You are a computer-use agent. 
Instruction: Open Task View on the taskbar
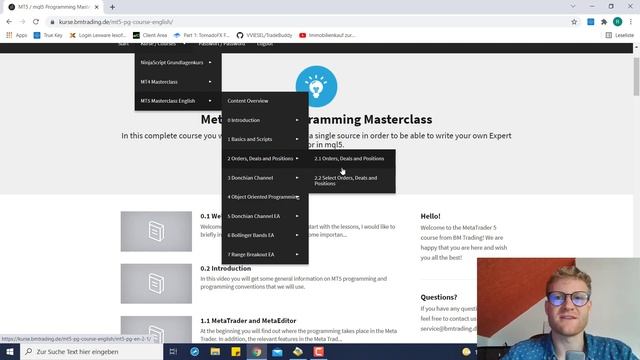pos(173,351)
